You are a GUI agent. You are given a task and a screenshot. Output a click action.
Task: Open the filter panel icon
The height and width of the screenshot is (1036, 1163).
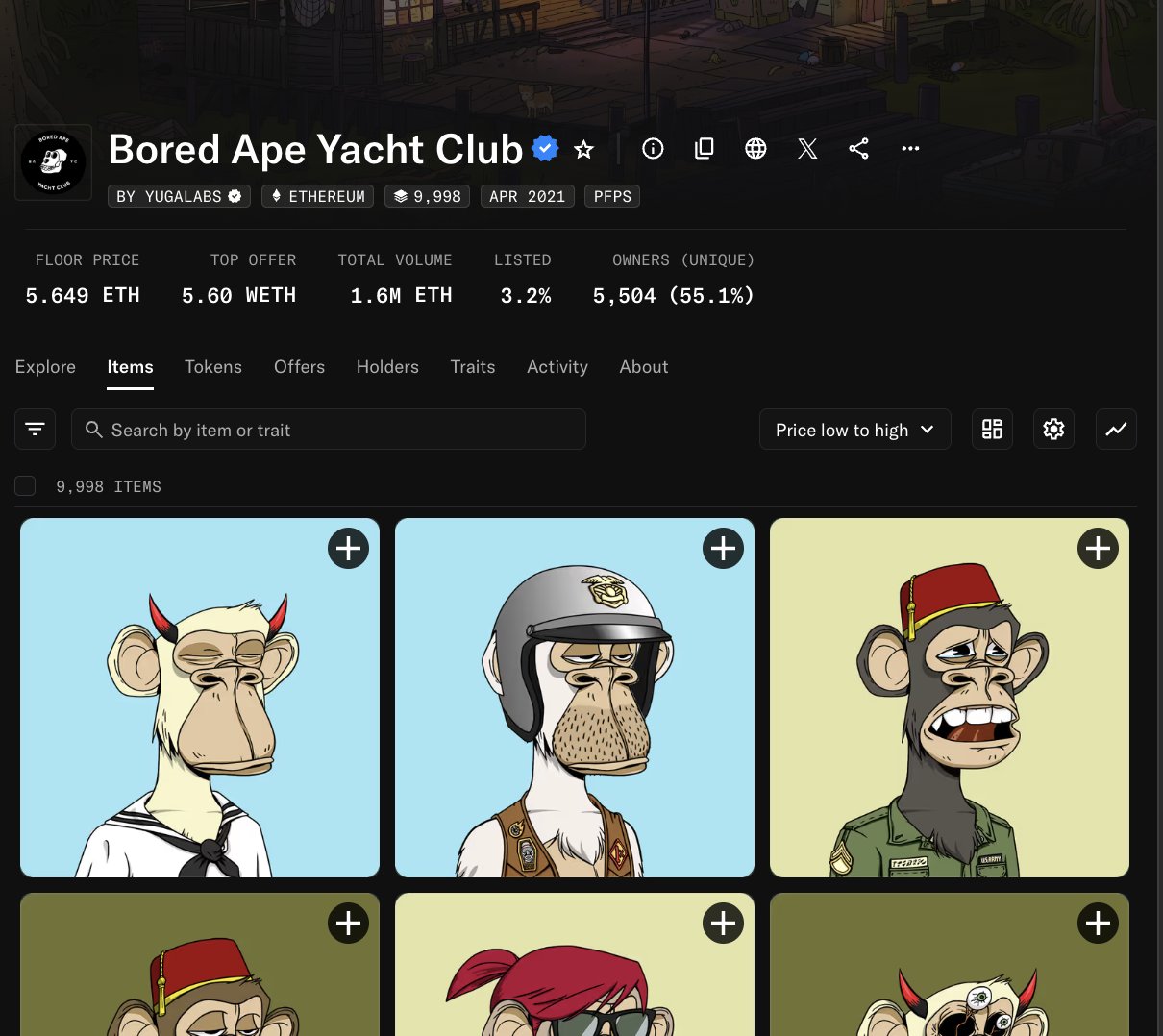point(36,430)
